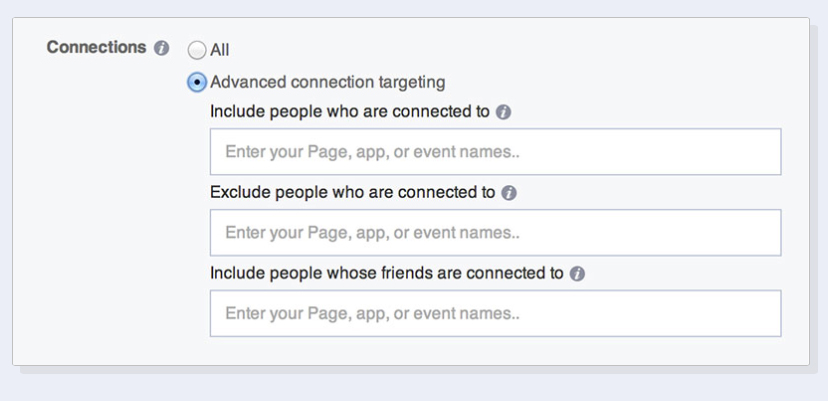
Task: Click "Include people who are connected to" text
Action: point(350,112)
